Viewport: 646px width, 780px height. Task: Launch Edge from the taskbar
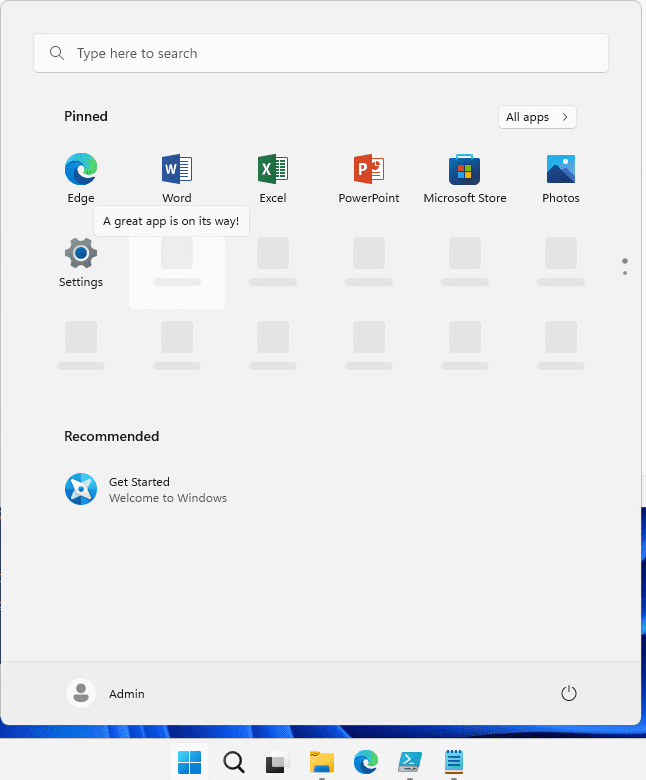pos(366,762)
